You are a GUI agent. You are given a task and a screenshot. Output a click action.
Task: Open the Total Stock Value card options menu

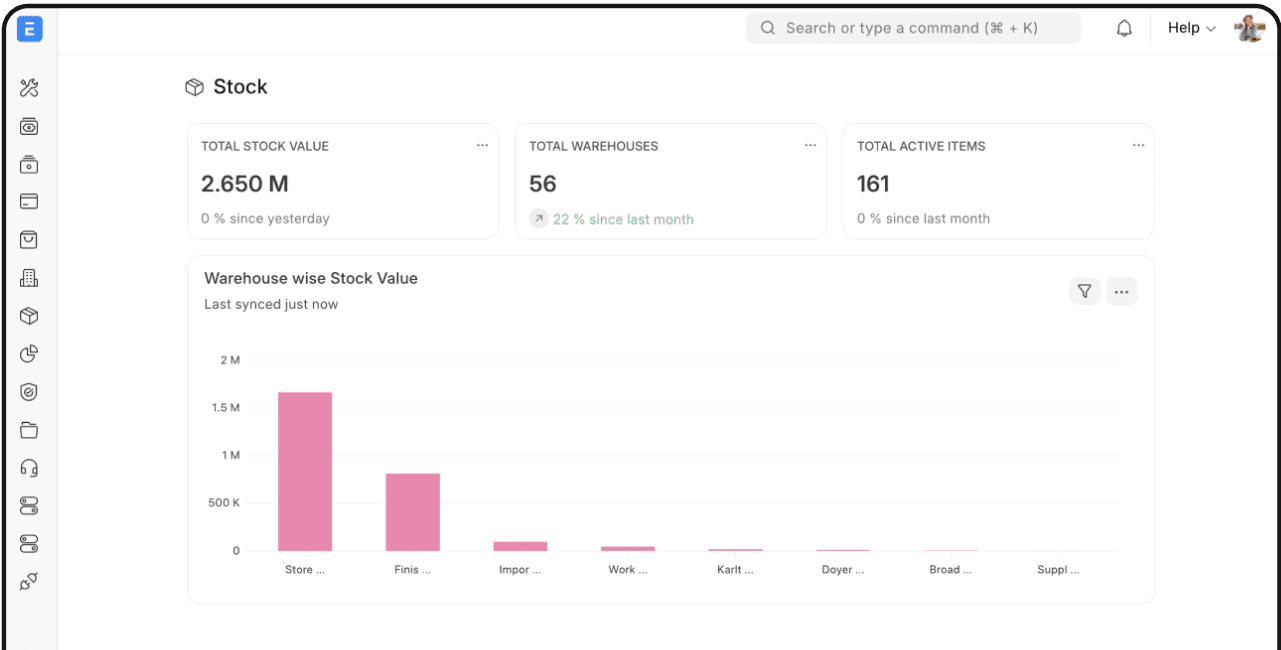482,146
